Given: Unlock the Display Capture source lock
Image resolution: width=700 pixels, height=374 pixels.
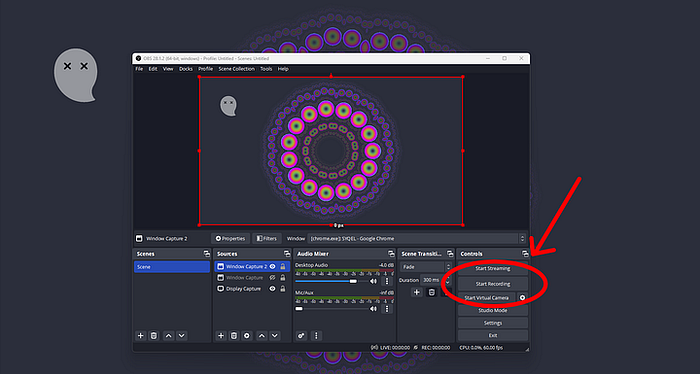Looking at the screenshot, I should click(283, 289).
